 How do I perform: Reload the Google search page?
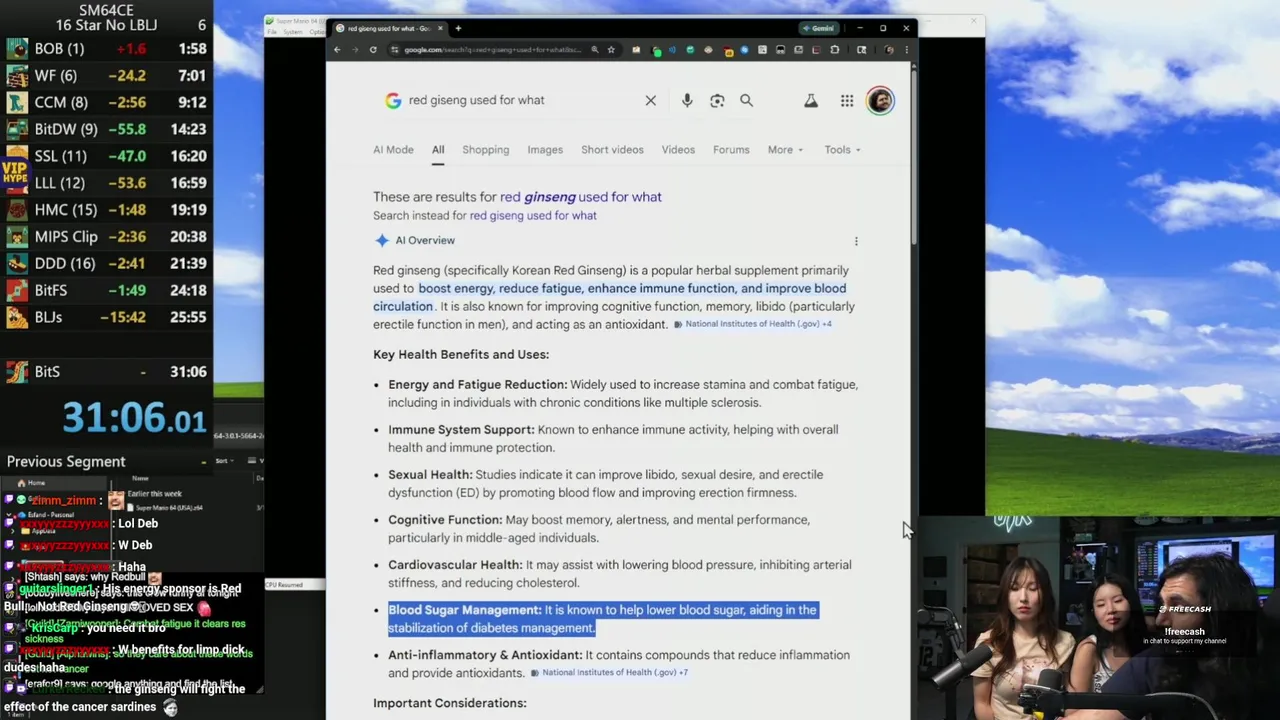pyautogui.click(x=373, y=50)
